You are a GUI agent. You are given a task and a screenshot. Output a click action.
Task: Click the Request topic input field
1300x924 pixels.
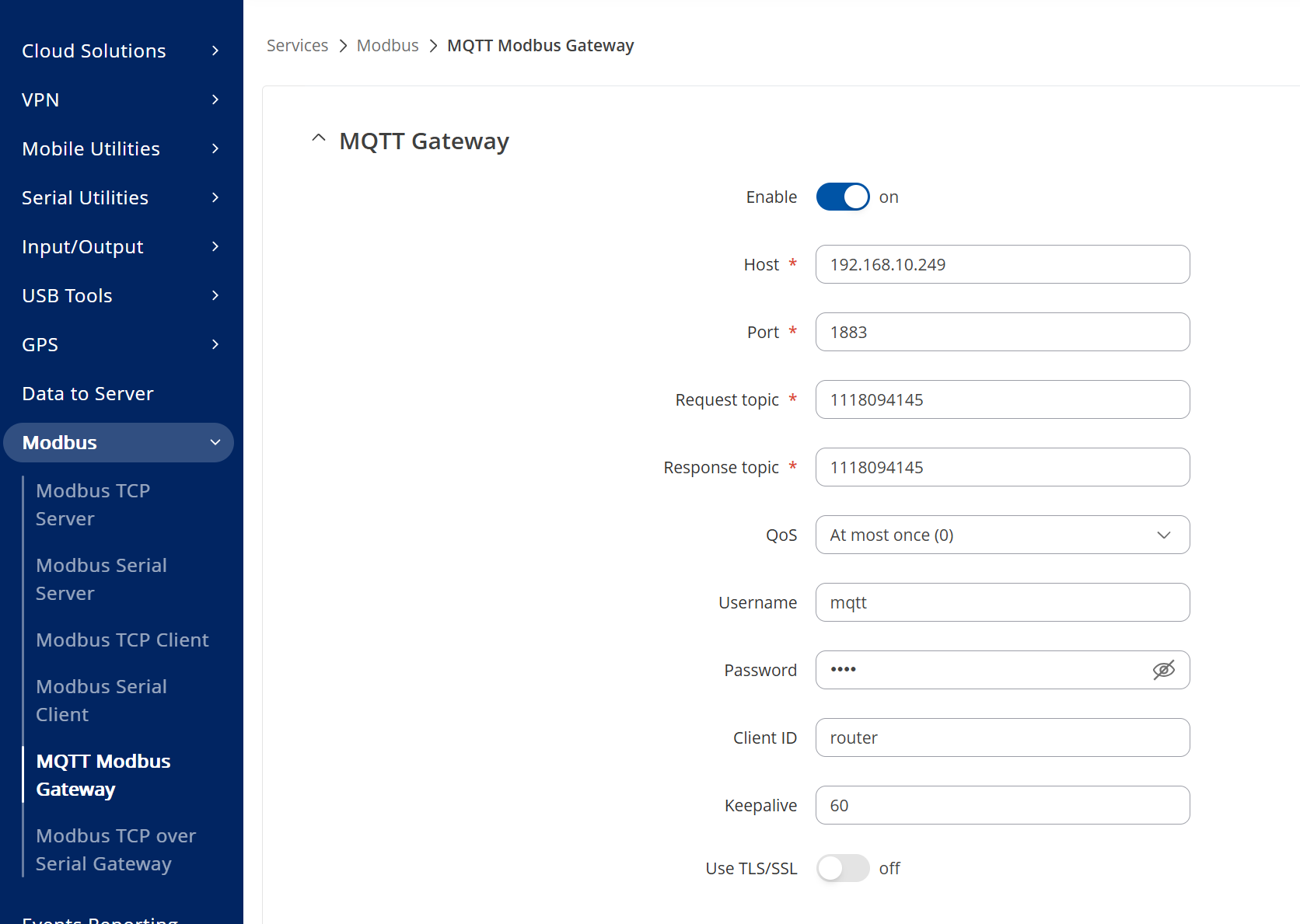[x=1002, y=399]
